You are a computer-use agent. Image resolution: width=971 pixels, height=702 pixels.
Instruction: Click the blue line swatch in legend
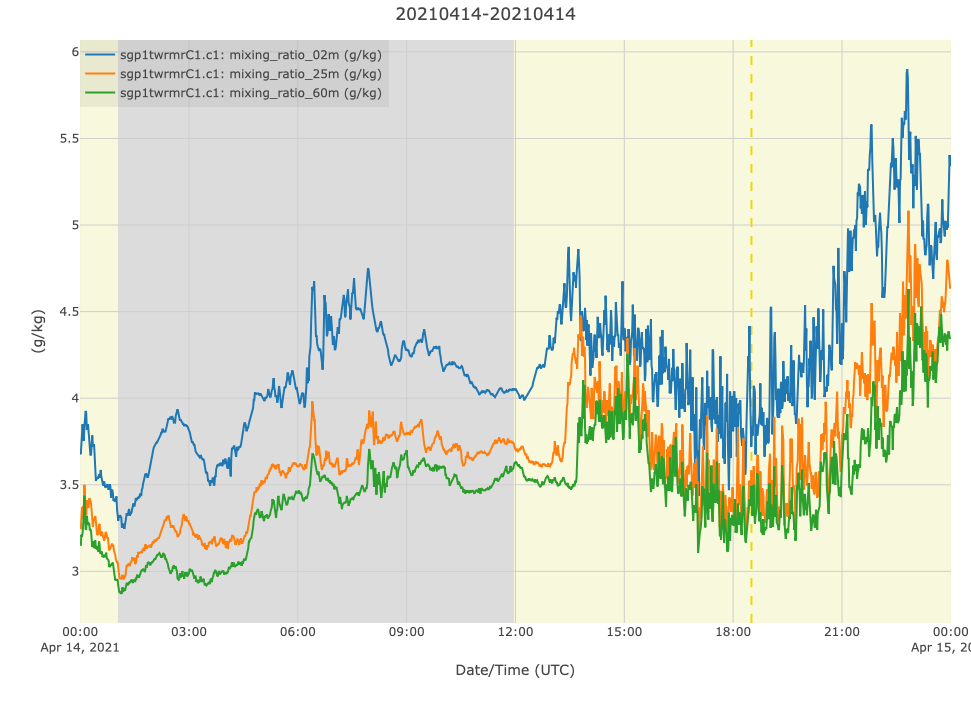(100, 54)
